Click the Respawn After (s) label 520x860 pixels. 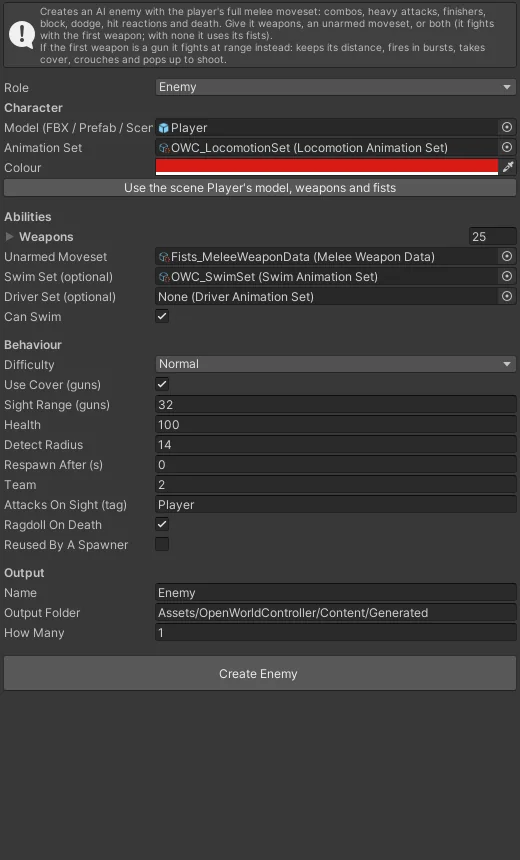pos(53,465)
